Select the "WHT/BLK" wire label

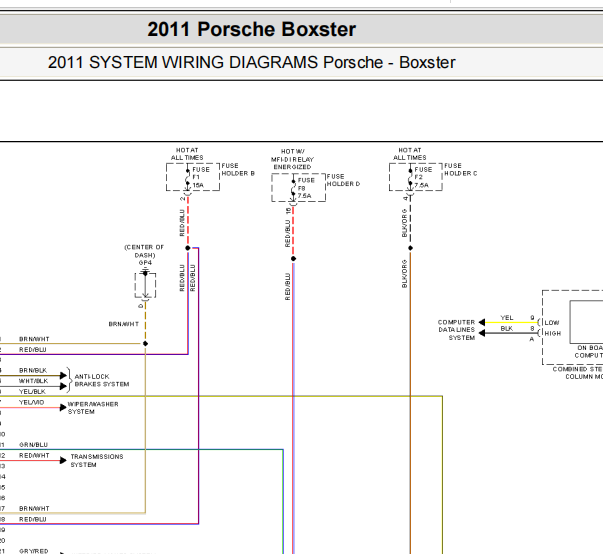[33, 381]
